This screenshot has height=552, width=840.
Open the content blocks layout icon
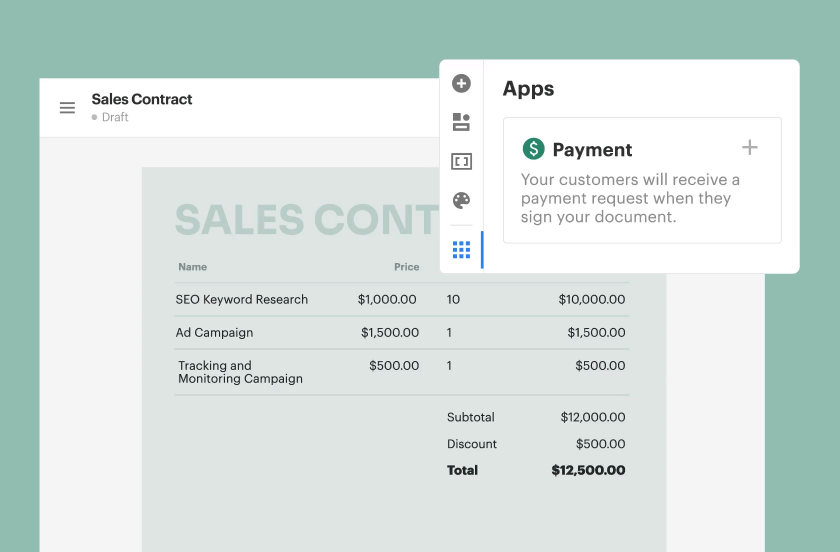pyautogui.click(x=461, y=122)
